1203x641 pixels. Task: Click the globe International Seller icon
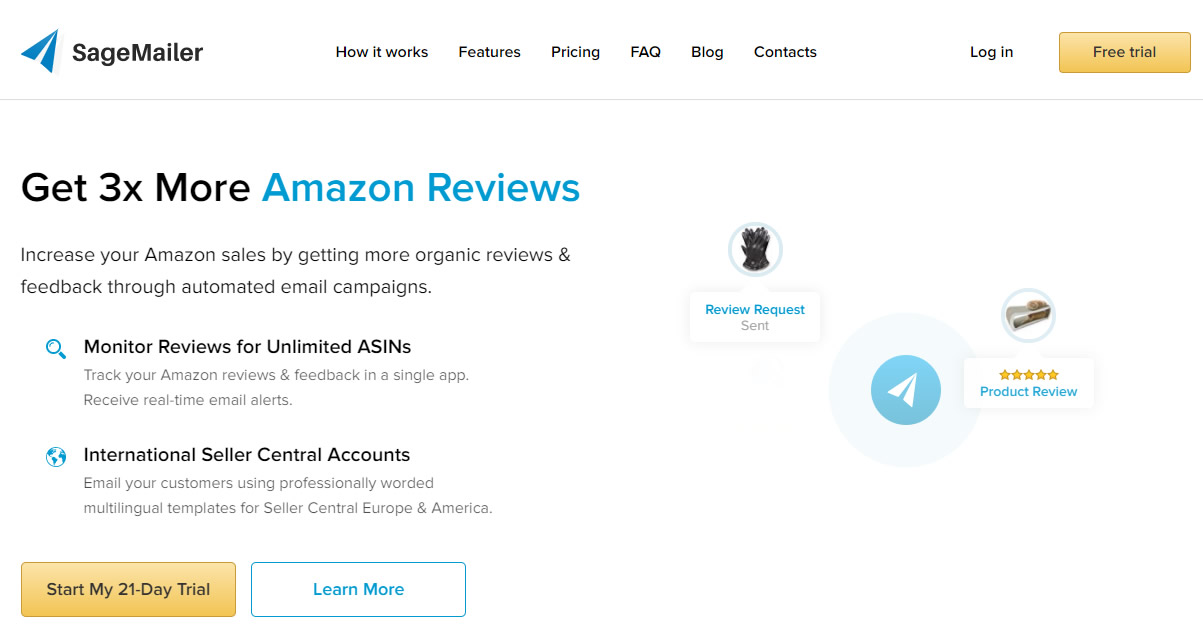coord(56,457)
